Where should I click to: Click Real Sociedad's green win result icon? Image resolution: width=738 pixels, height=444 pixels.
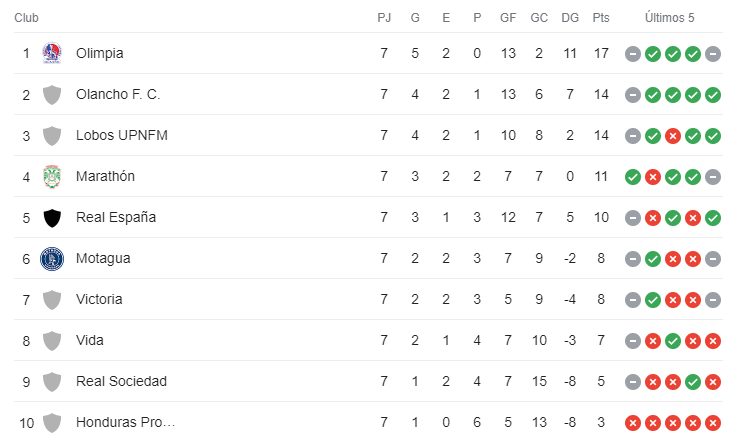[x=693, y=382]
